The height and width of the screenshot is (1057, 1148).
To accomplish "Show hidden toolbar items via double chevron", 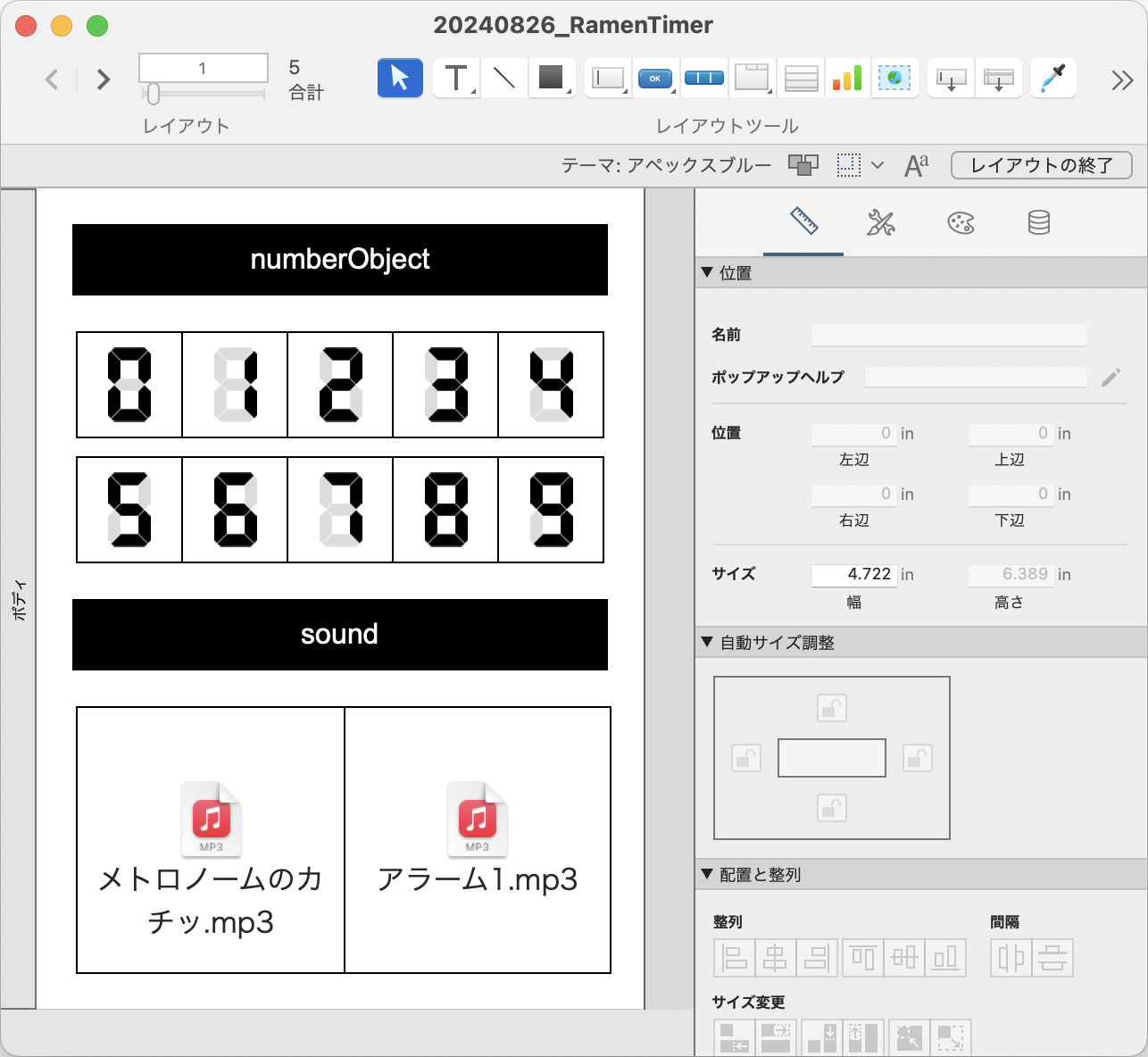I will [x=1122, y=80].
